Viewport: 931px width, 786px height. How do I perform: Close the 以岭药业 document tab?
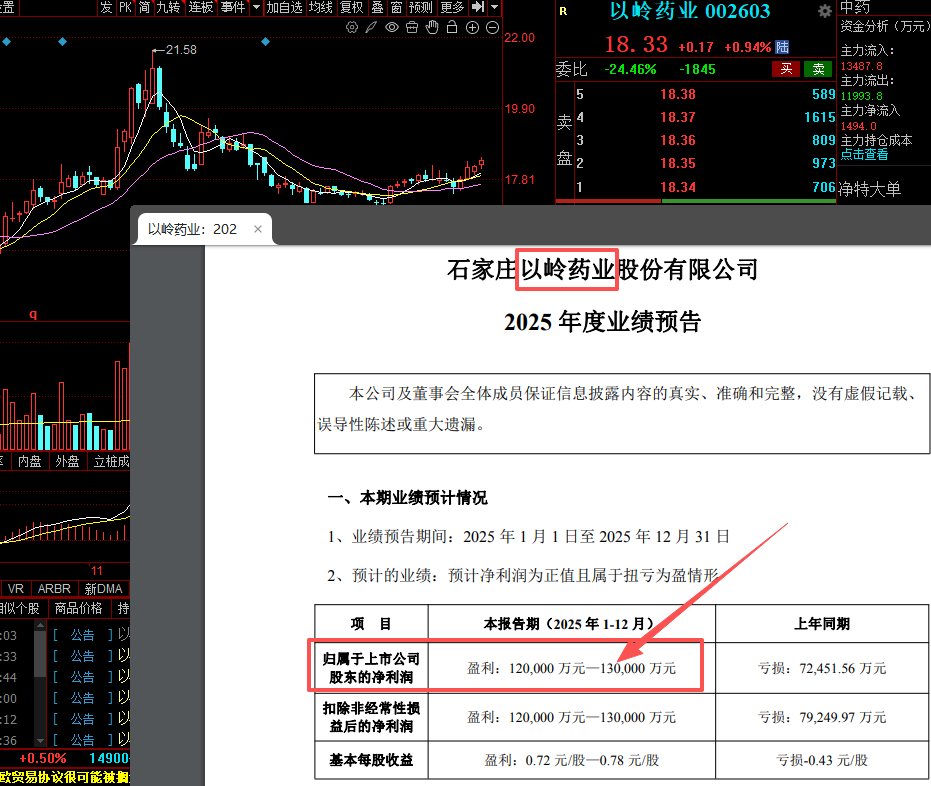[x=257, y=229]
